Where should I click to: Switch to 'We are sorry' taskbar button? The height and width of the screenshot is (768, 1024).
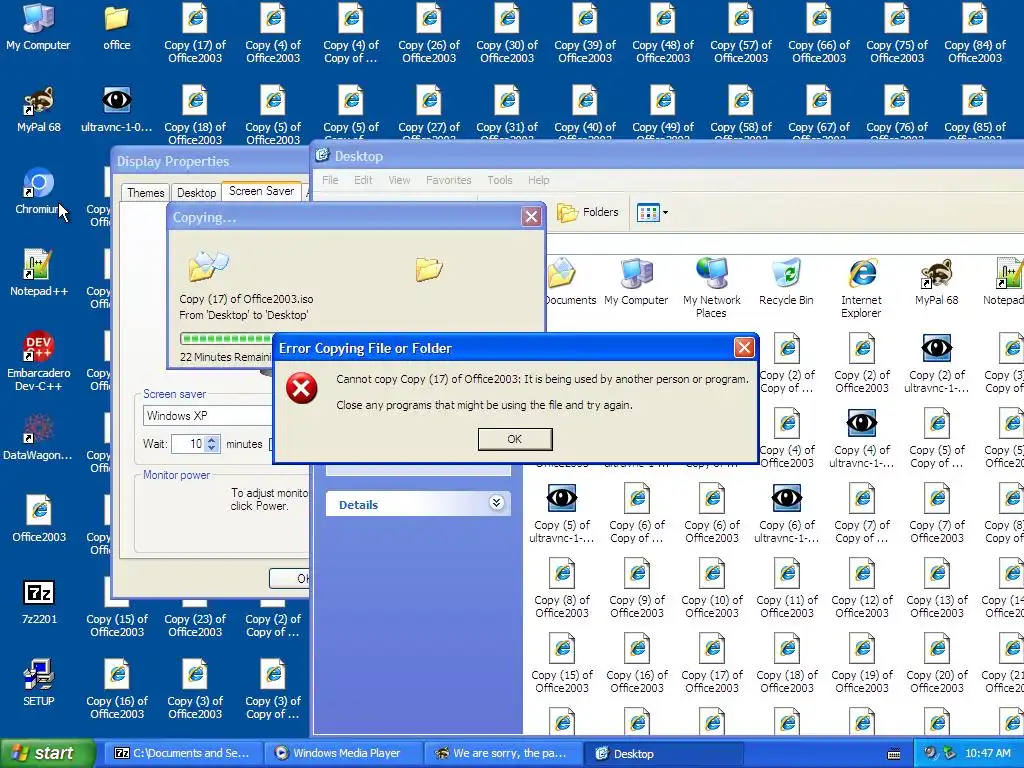(502, 753)
